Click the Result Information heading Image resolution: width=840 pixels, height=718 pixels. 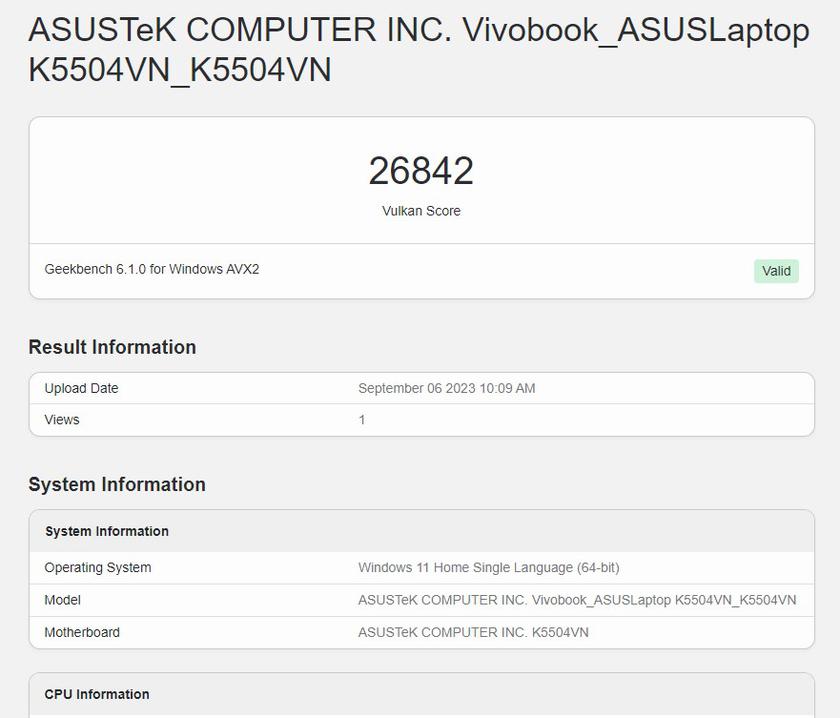(x=112, y=347)
